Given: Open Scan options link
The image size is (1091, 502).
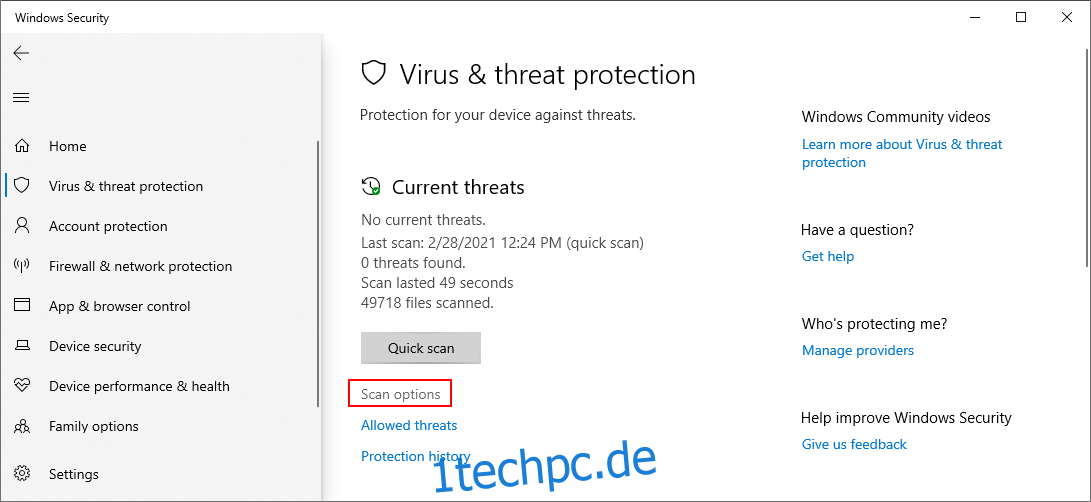Looking at the screenshot, I should [400, 394].
